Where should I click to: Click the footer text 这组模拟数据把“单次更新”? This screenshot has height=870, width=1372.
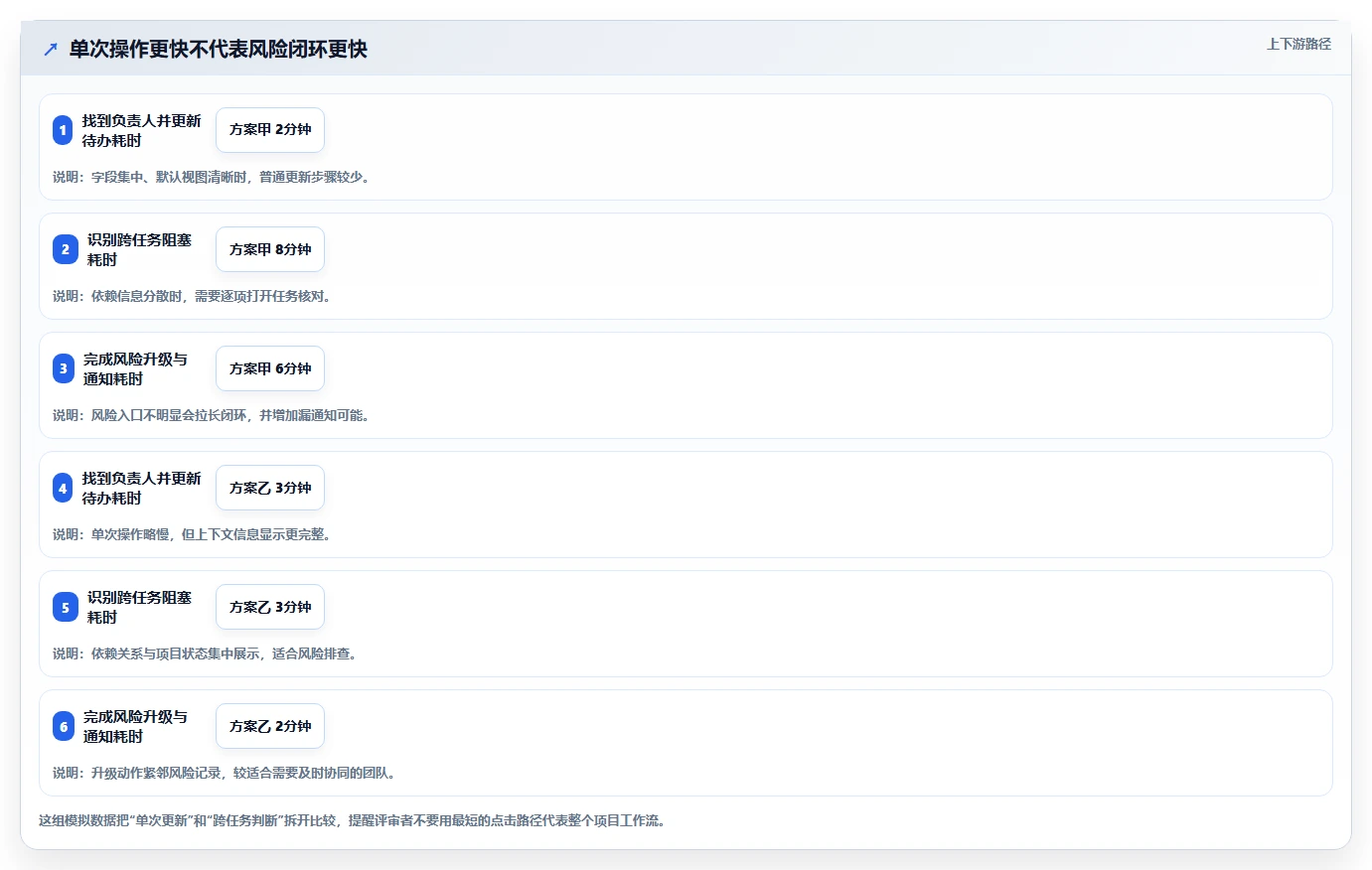[114, 820]
